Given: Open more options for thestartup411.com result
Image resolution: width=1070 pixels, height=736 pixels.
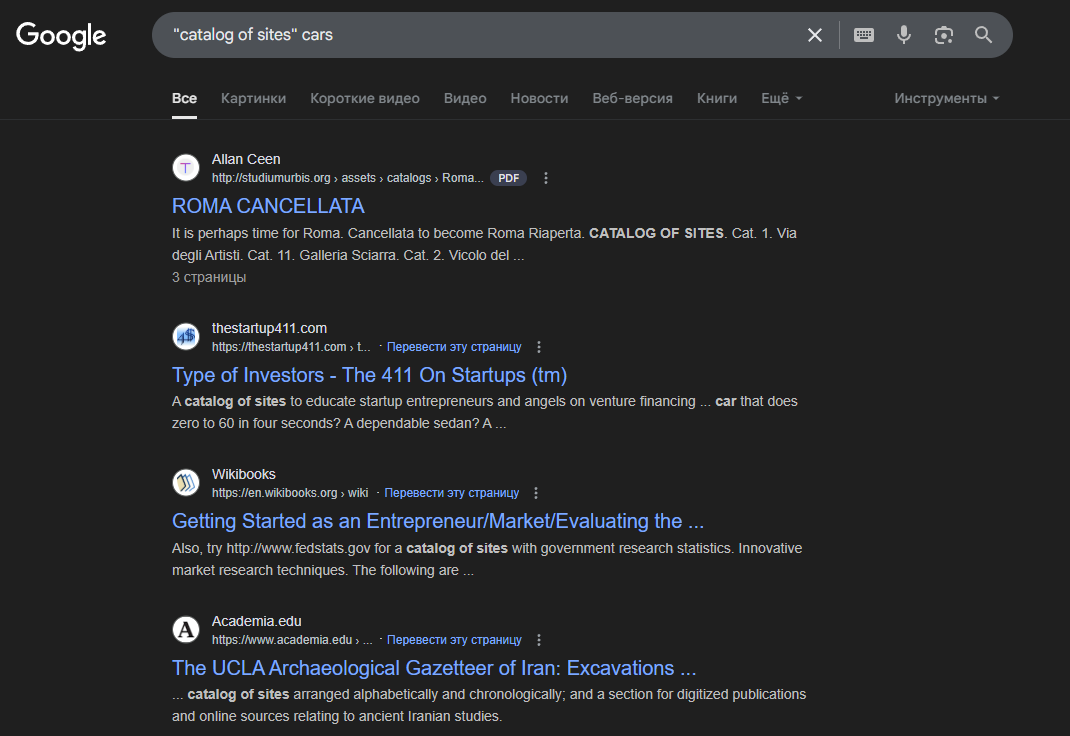Looking at the screenshot, I should click(x=538, y=347).
